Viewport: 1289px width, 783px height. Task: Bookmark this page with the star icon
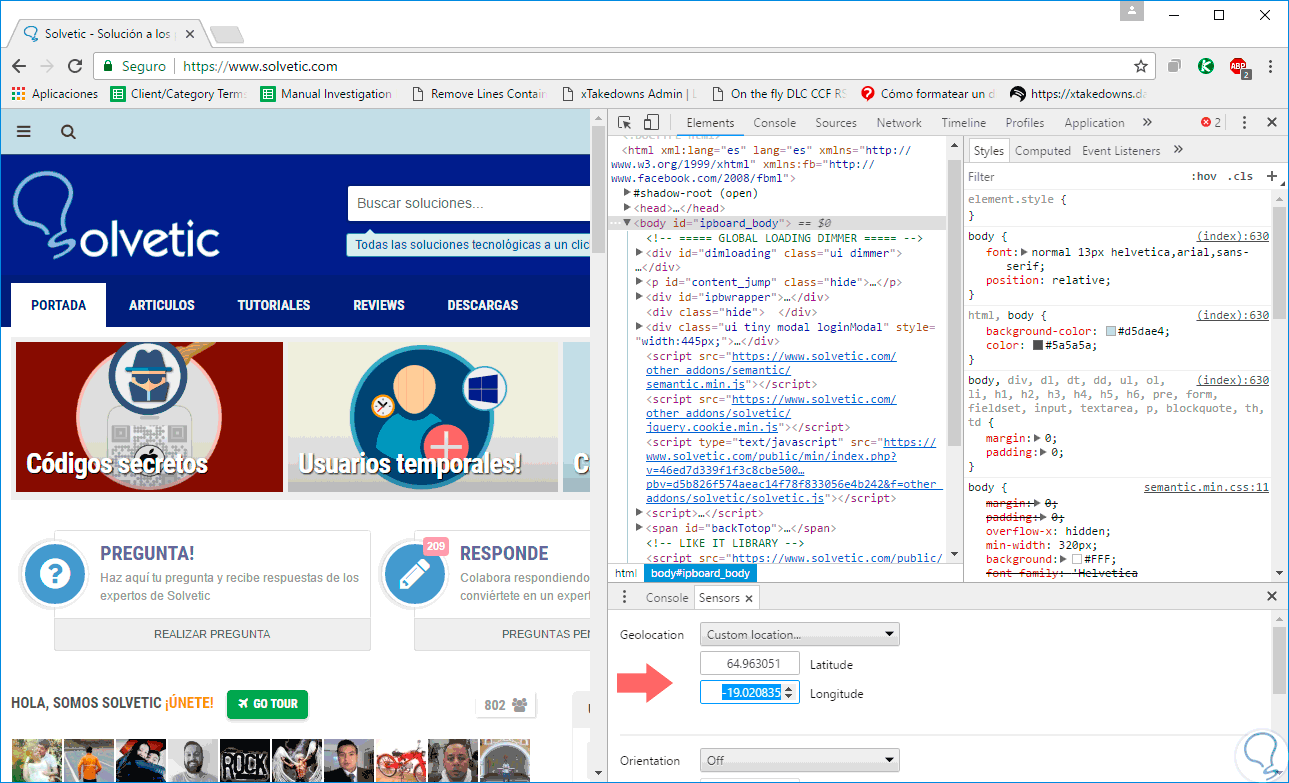coord(1141,66)
